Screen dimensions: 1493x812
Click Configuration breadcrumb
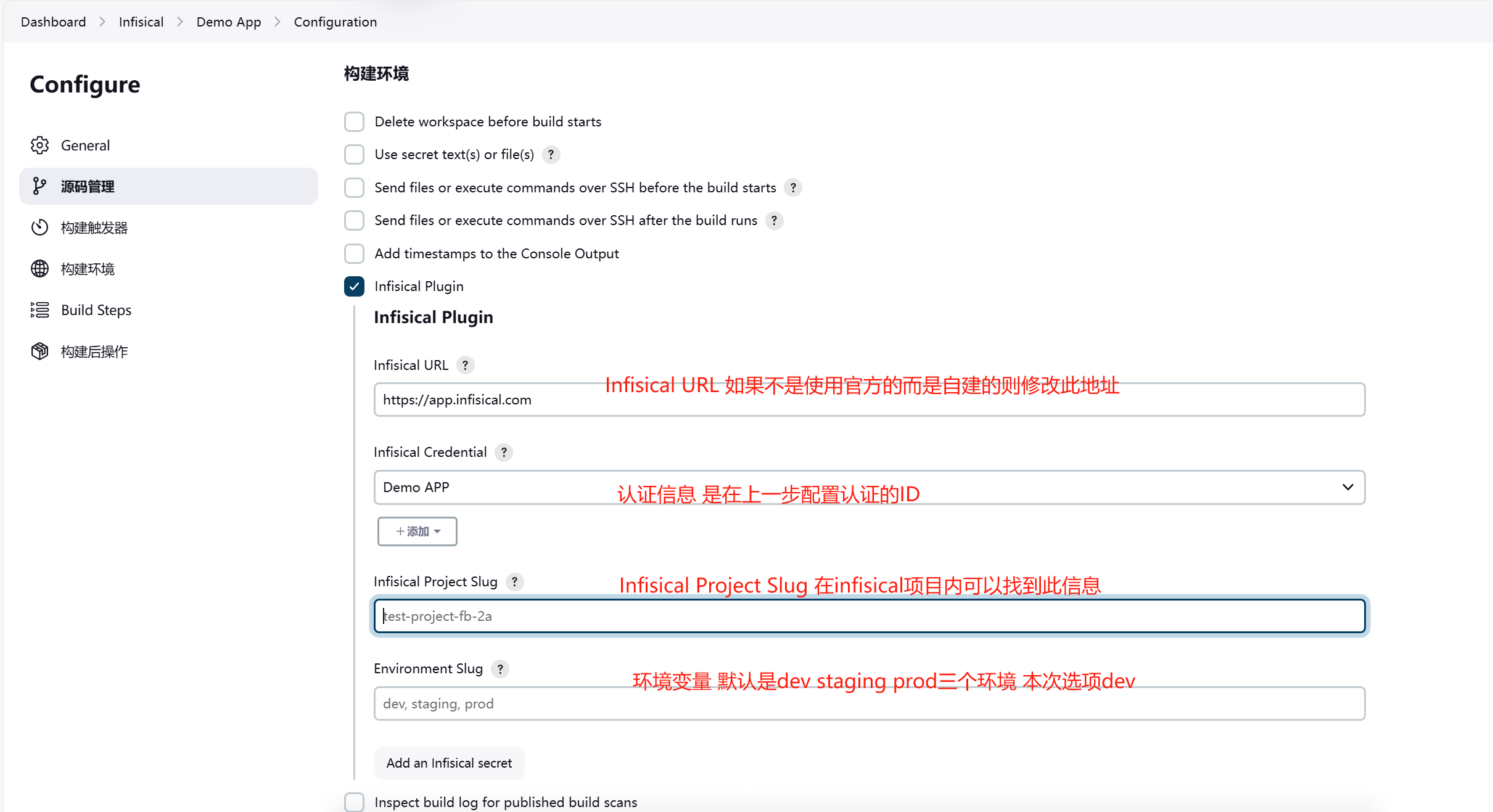tap(335, 22)
